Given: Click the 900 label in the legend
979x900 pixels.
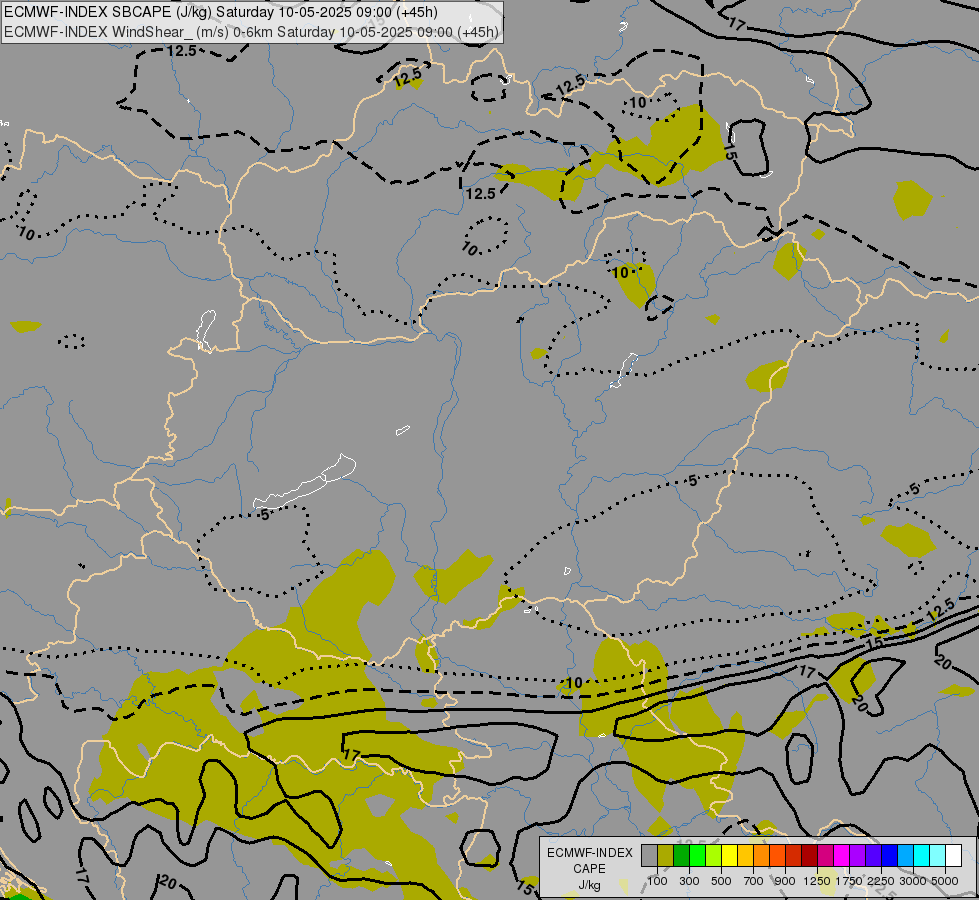Looking at the screenshot, I should point(785,881).
